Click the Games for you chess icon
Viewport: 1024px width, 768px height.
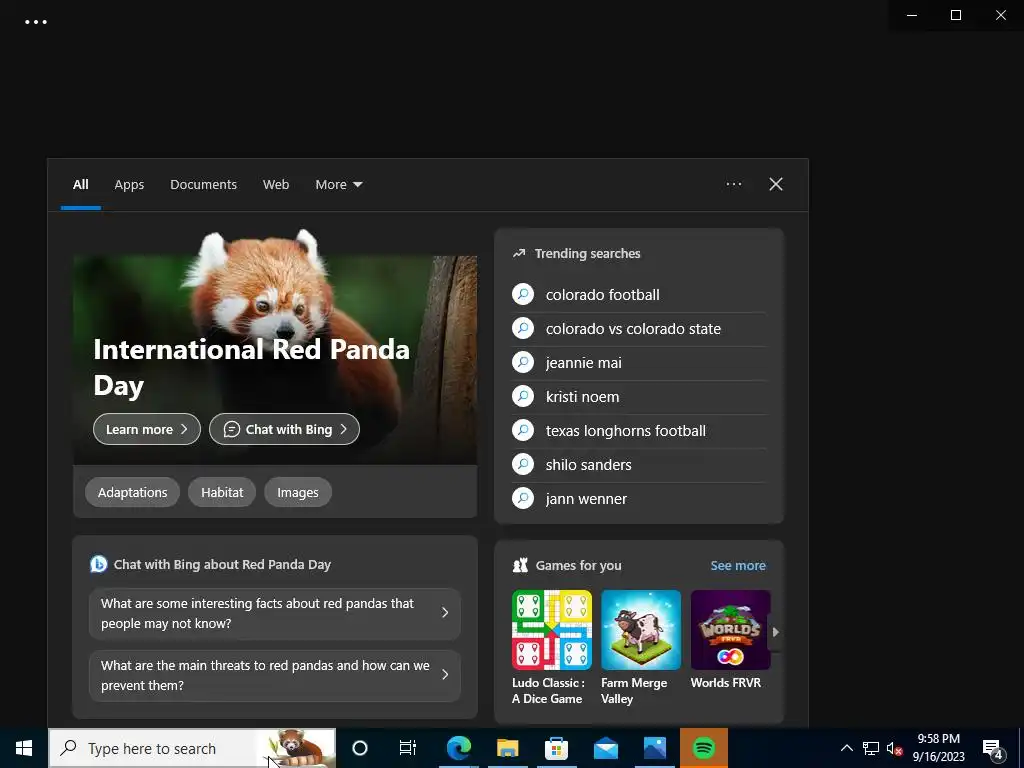pos(520,566)
